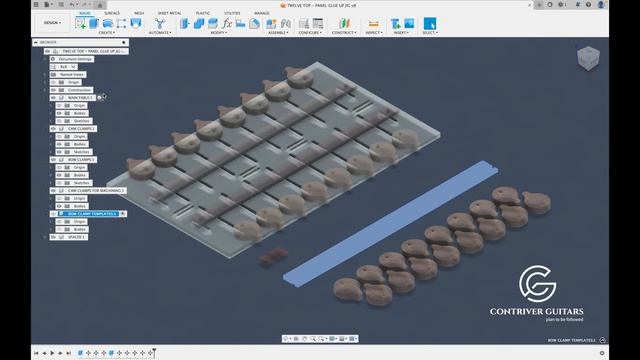Screen dimensions: 640x360
Task: Hide CAM CLAMPS FOR MACHINING component eye
Action: (53, 191)
